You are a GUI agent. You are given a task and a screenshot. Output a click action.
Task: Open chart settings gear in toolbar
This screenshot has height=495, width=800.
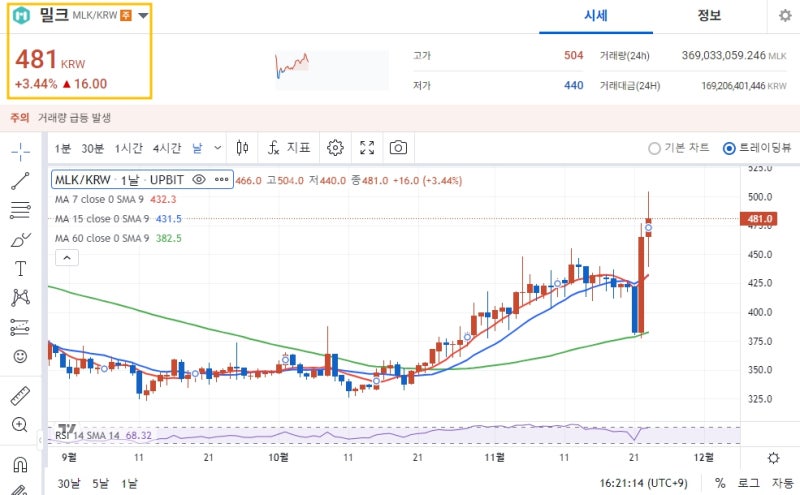pos(335,148)
